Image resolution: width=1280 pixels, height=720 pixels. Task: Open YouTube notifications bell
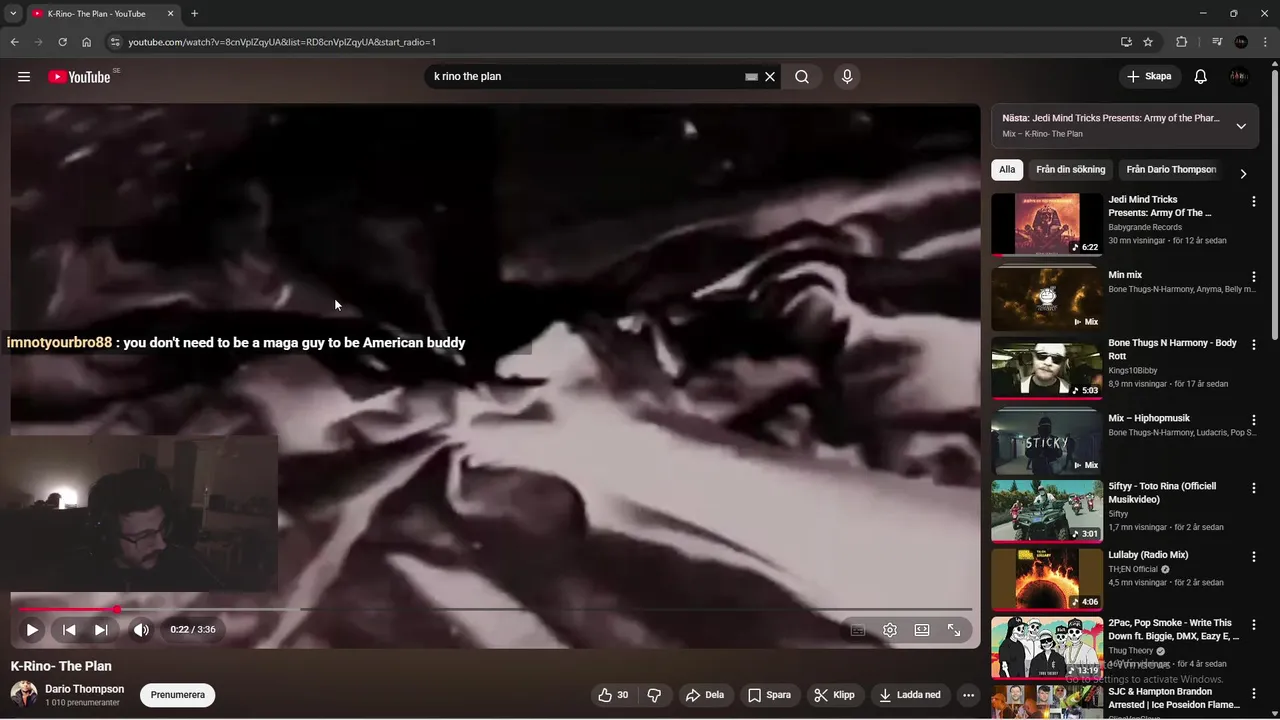(1201, 77)
